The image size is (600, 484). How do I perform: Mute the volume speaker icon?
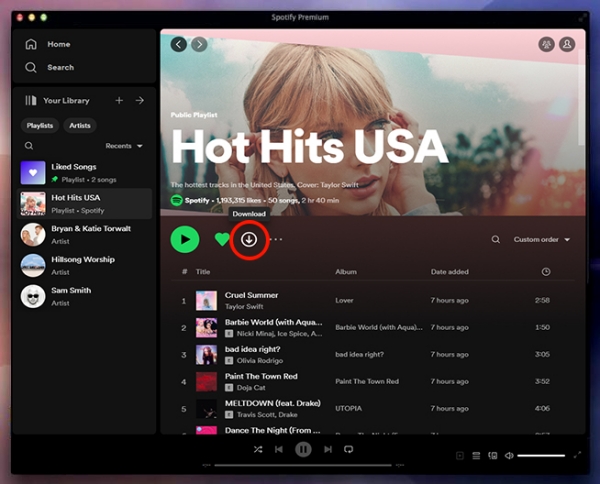click(509, 455)
